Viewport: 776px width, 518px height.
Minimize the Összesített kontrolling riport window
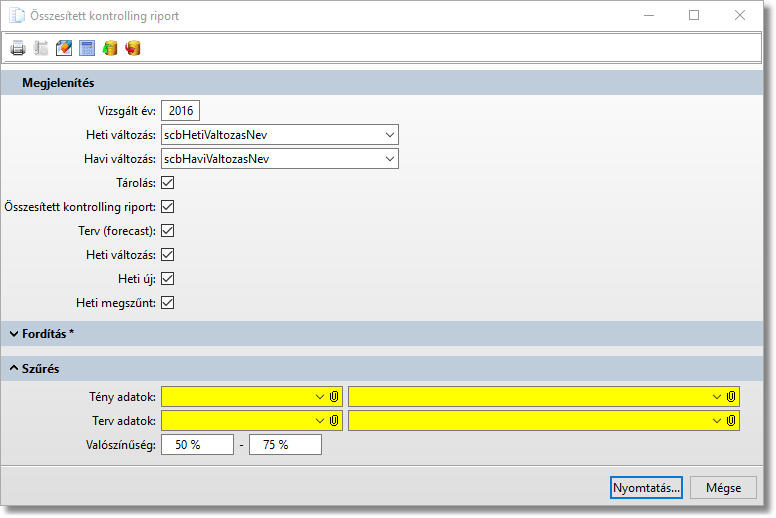(x=649, y=15)
